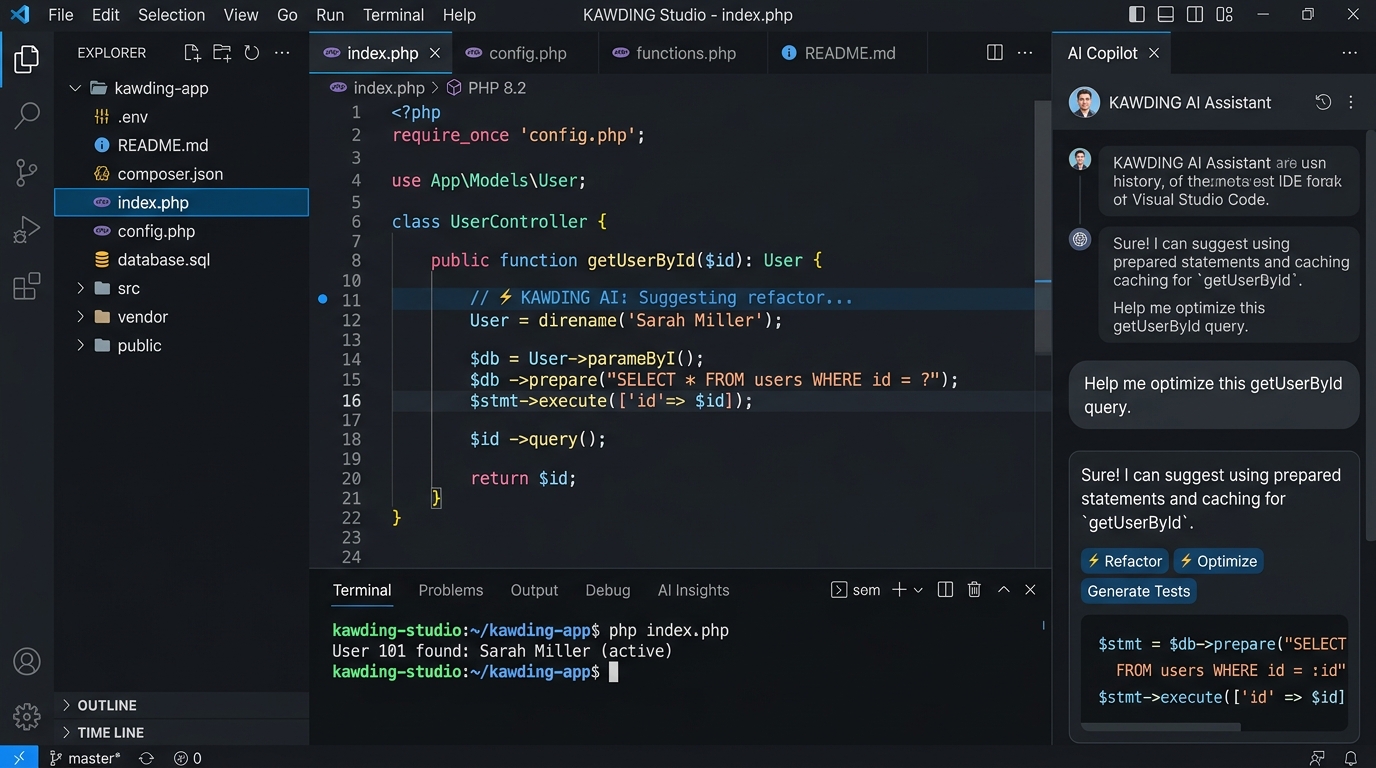This screenshot has height=768, width=1376.
Task: Open the new terminal profile dropdown
Action: pyautogui.click(x=918, y=590)
